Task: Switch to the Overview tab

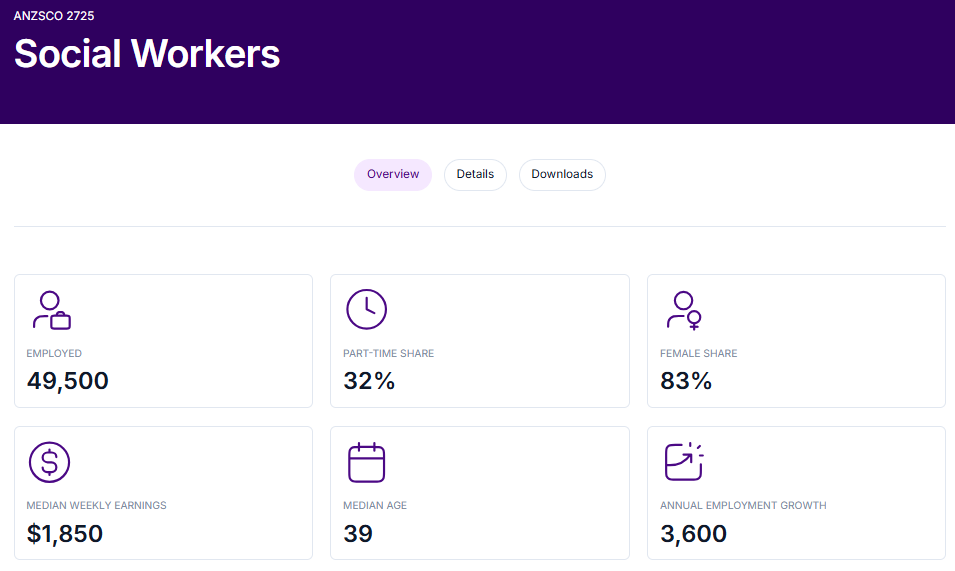Action: (x=393, y=174)
